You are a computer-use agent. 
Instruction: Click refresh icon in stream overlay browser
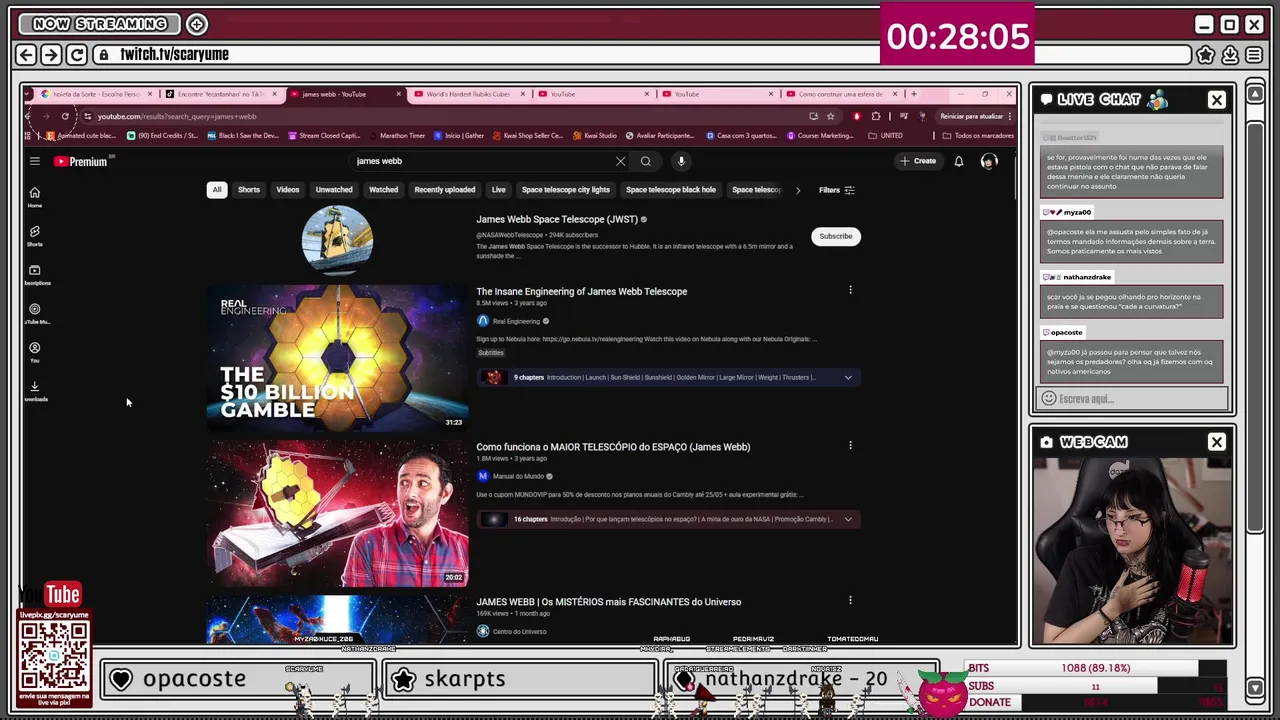pyautogui.click(x=77, y=54)
